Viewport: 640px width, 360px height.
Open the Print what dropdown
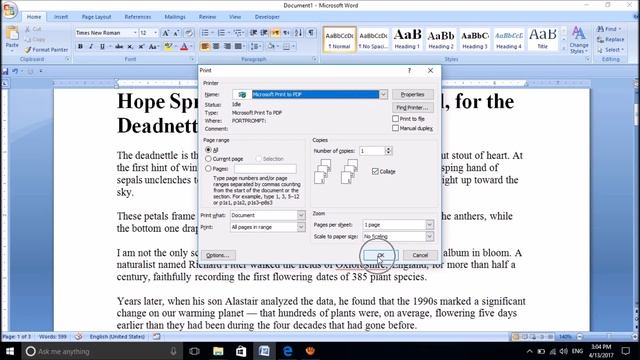(x=301, y=215)
